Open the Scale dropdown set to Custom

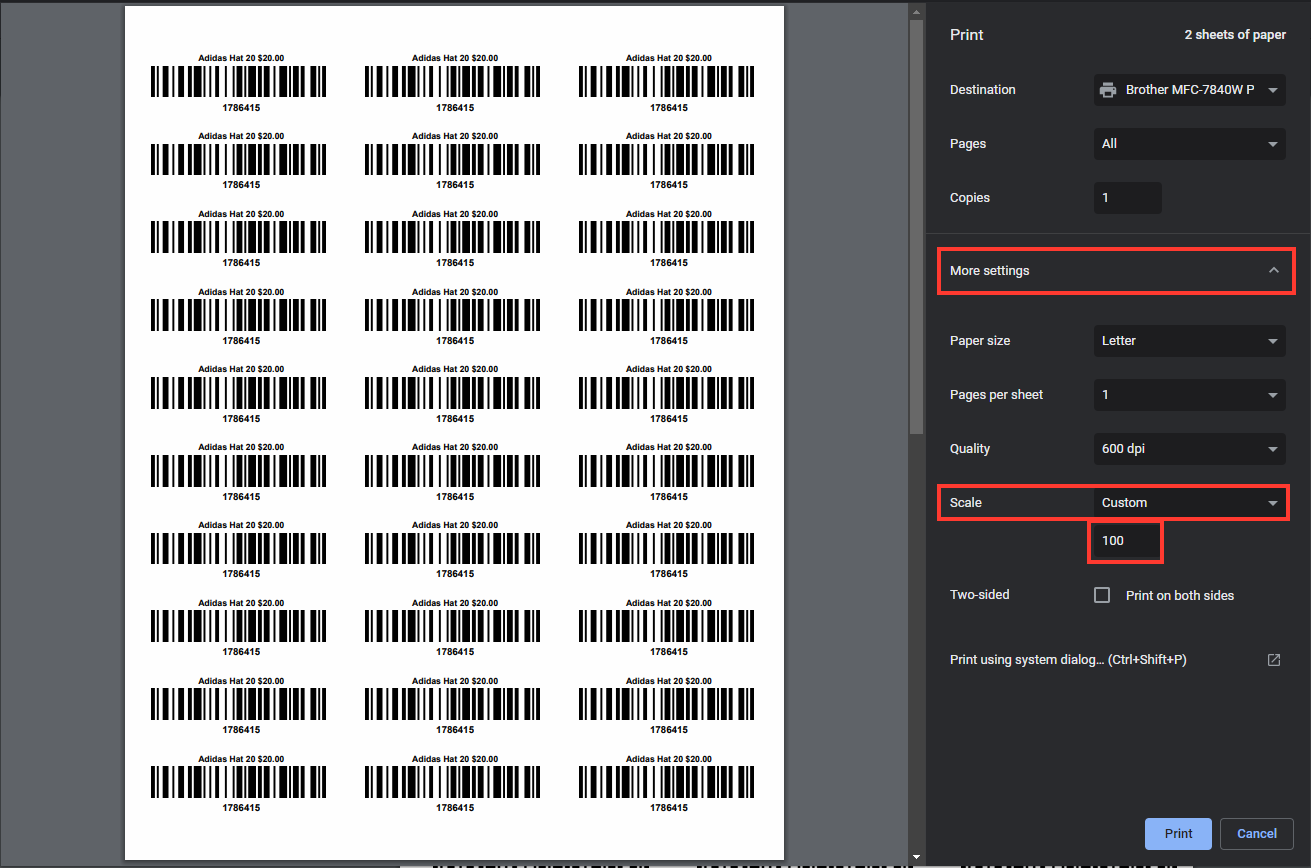pyautogui.click(x=1188, y=502)
